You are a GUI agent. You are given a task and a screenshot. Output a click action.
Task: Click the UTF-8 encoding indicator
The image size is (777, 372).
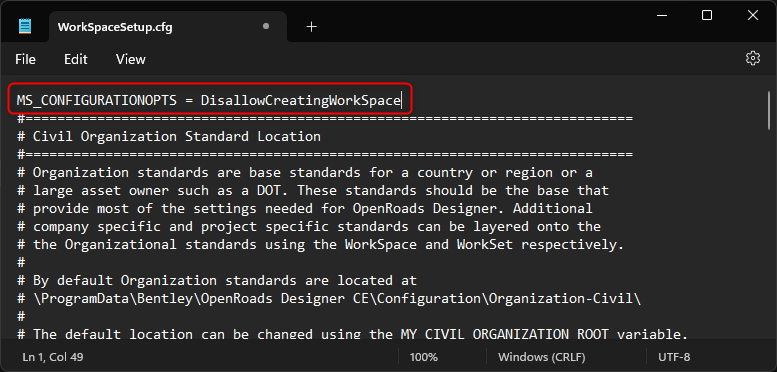674,357
